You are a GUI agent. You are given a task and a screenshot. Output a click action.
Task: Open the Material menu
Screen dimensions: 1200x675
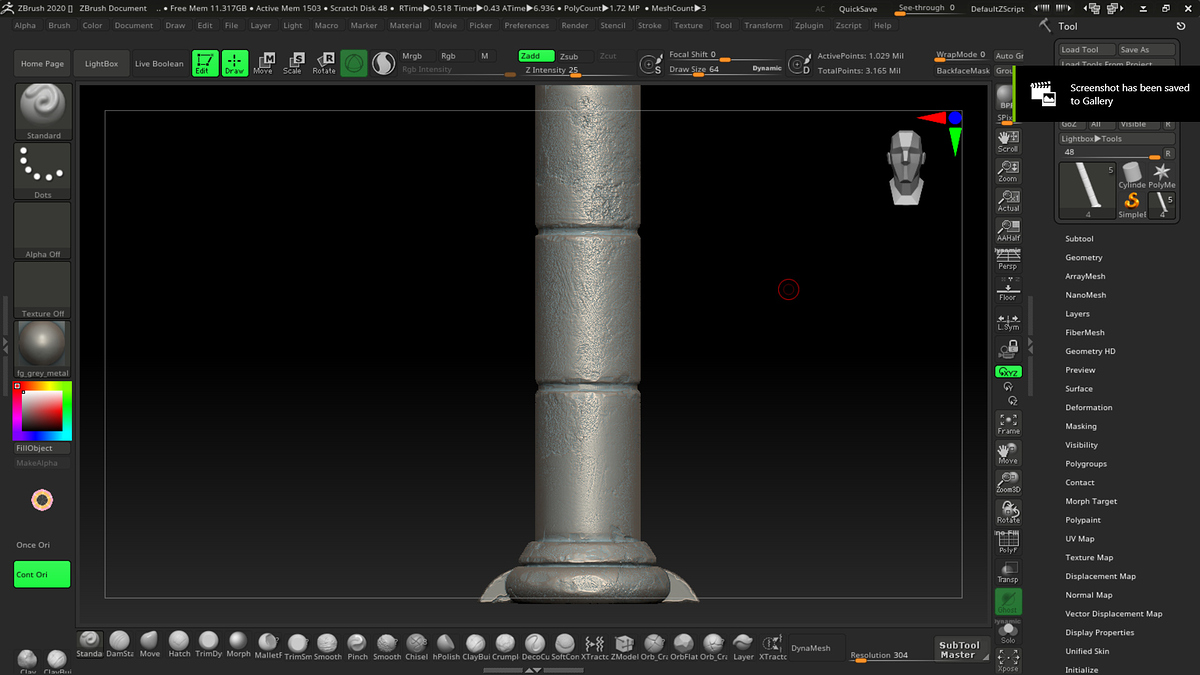click(405, 26)
